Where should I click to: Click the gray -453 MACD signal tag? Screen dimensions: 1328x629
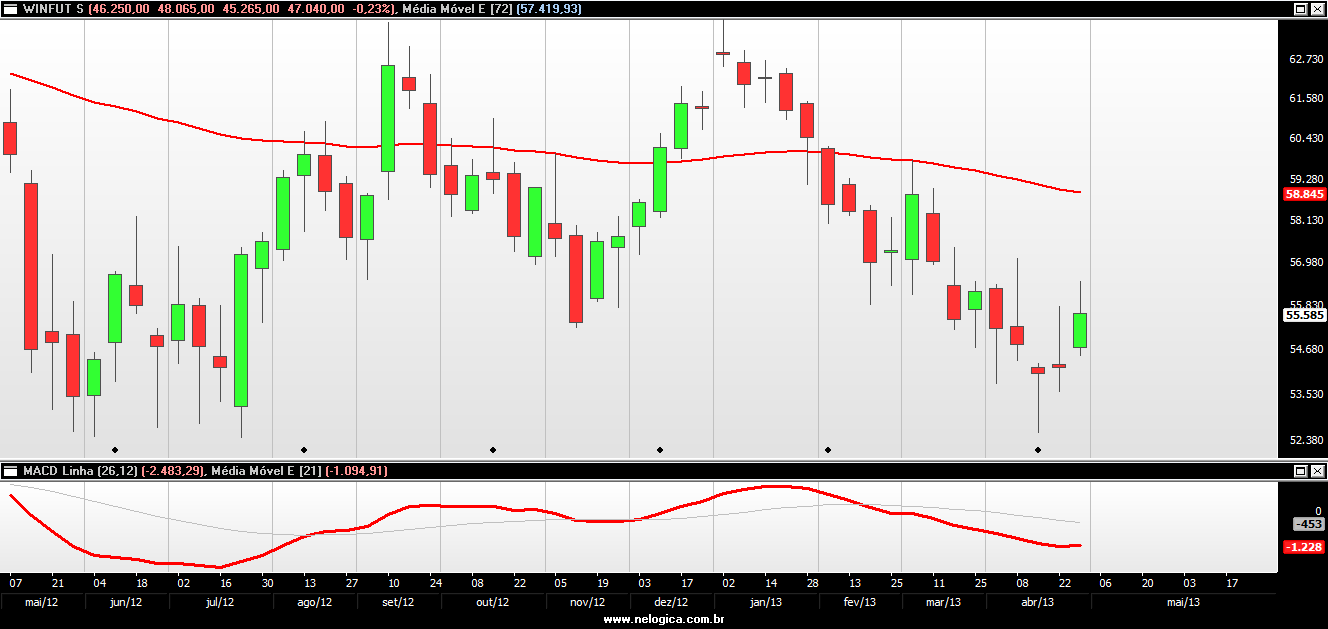point(1308,524)
